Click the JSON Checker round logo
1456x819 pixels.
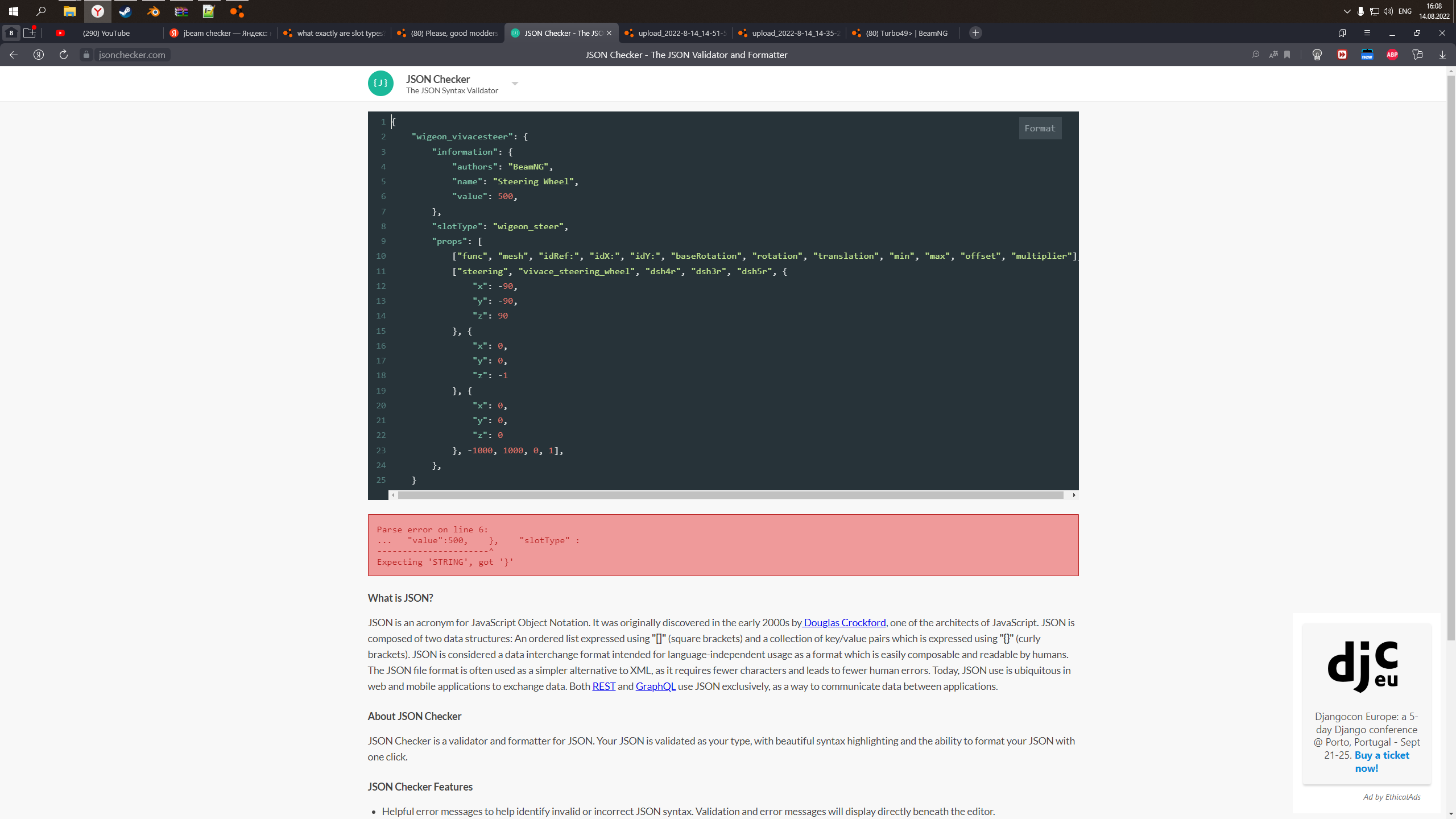coord(380,84)
